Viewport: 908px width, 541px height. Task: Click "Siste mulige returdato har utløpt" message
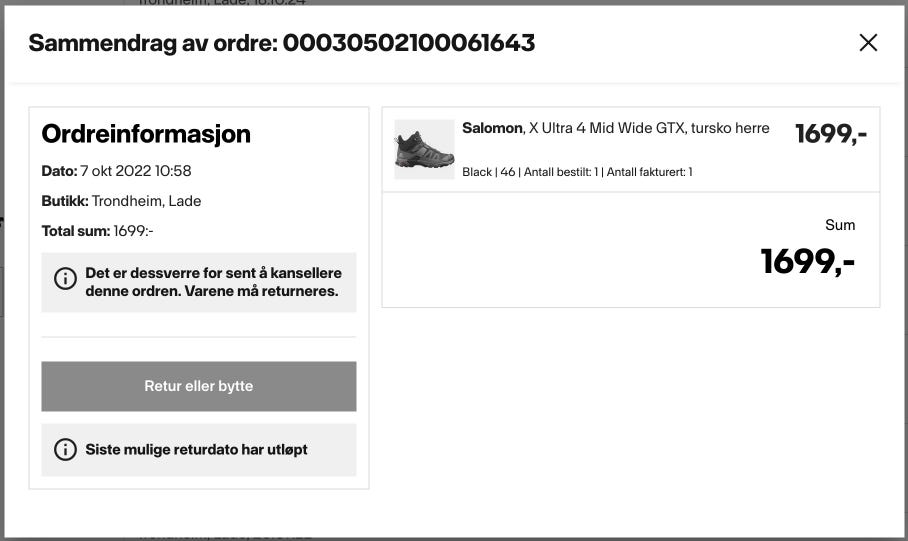click(x=196, y=450)
